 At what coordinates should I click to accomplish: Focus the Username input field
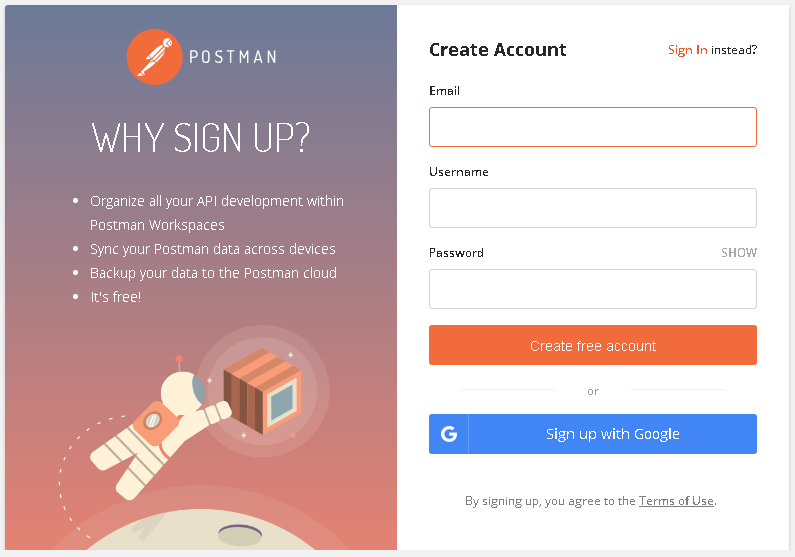coord(593,208)
